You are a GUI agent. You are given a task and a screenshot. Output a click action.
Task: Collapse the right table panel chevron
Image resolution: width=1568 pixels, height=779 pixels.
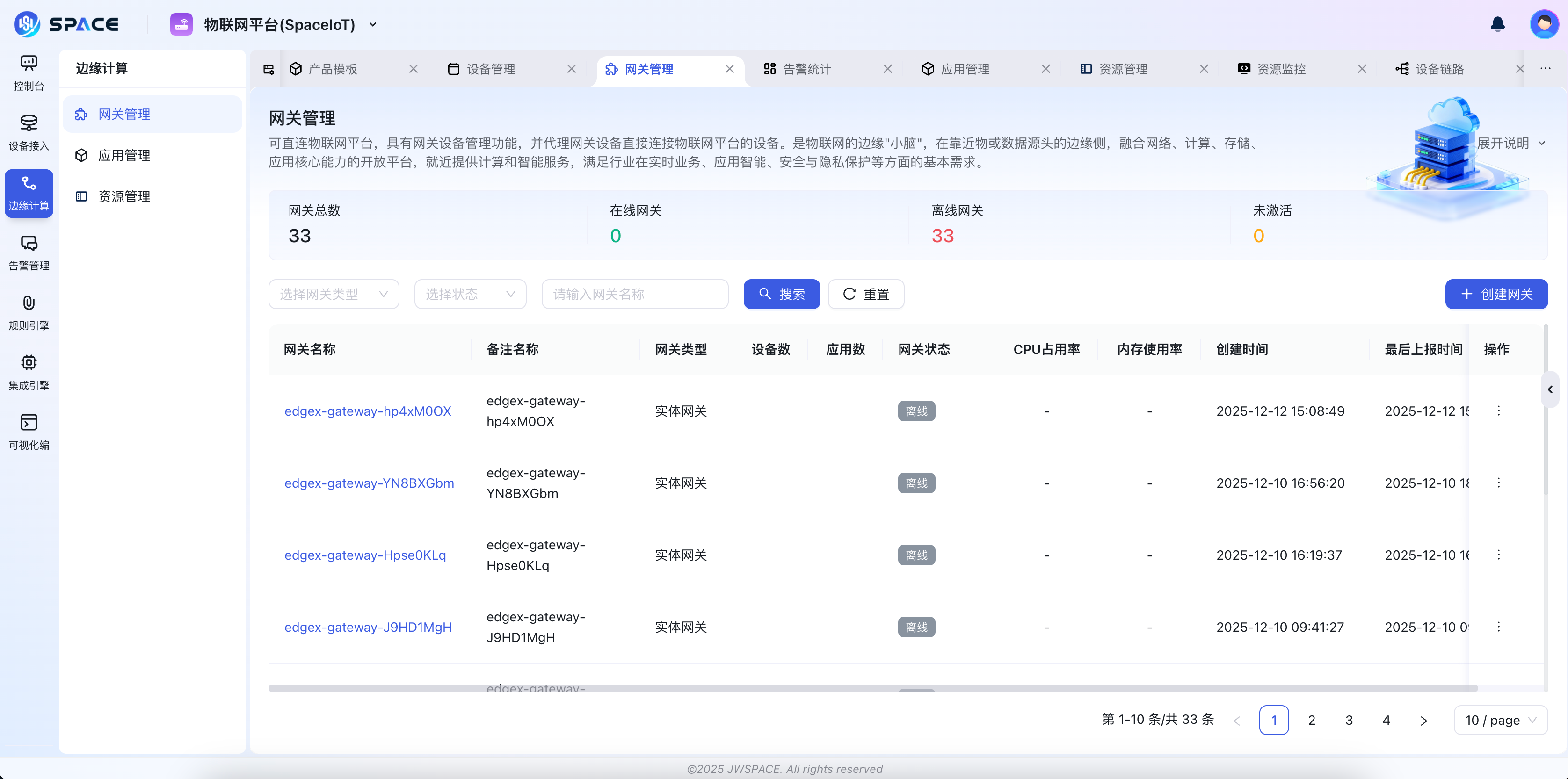tap(1550, 389)
